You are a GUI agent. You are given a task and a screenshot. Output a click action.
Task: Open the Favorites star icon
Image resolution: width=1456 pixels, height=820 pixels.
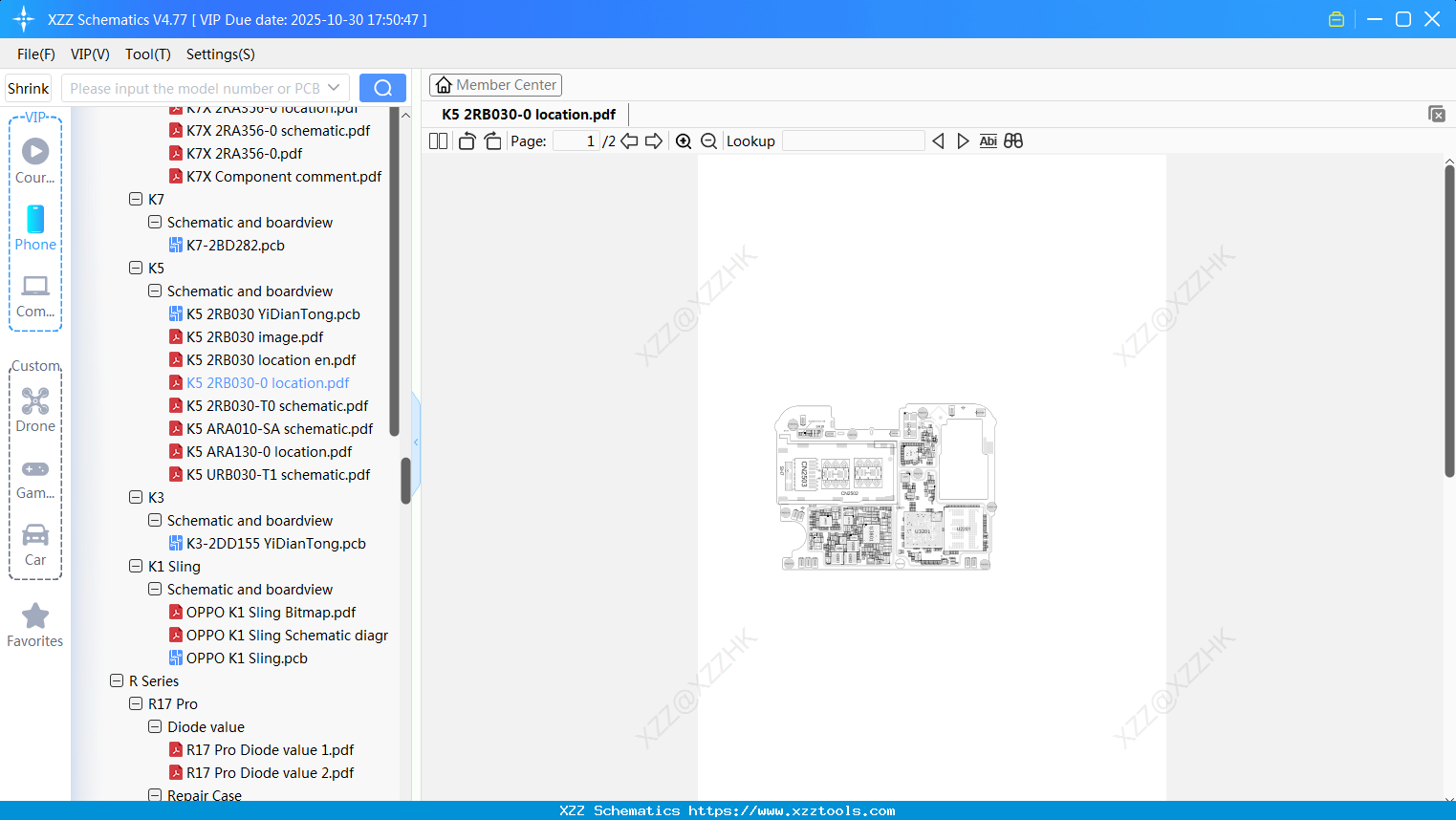34,615
